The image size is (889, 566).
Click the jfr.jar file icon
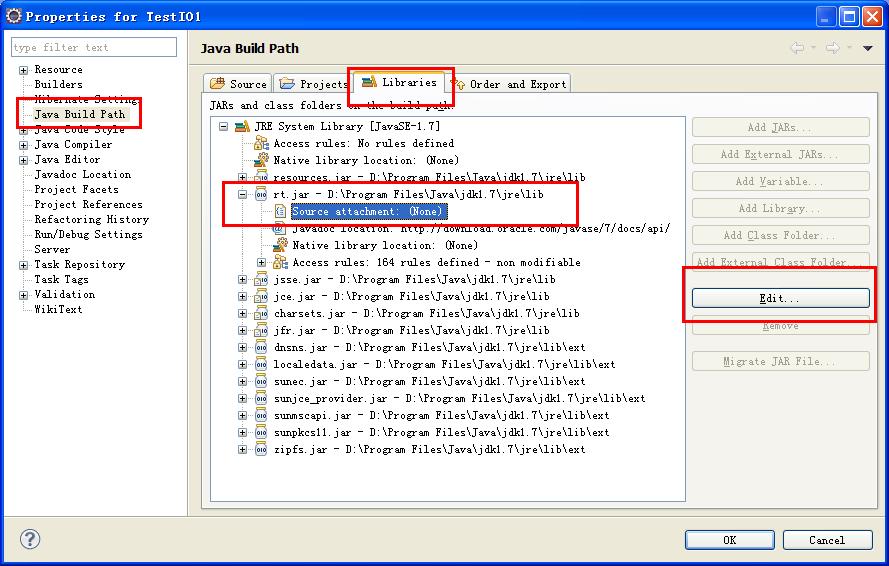(x=261, y=330)
